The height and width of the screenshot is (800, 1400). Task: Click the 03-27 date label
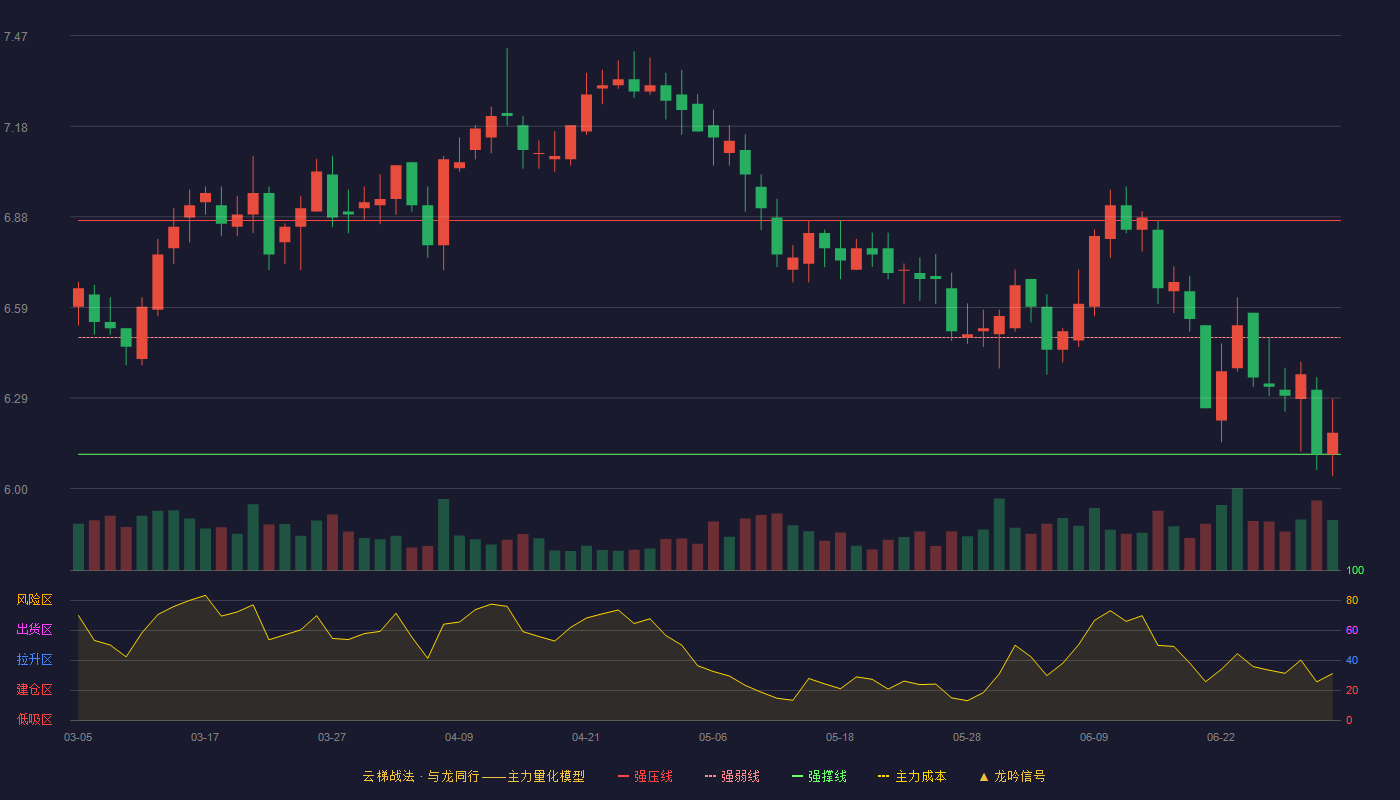pyautogui.click(x=332, y=737)
